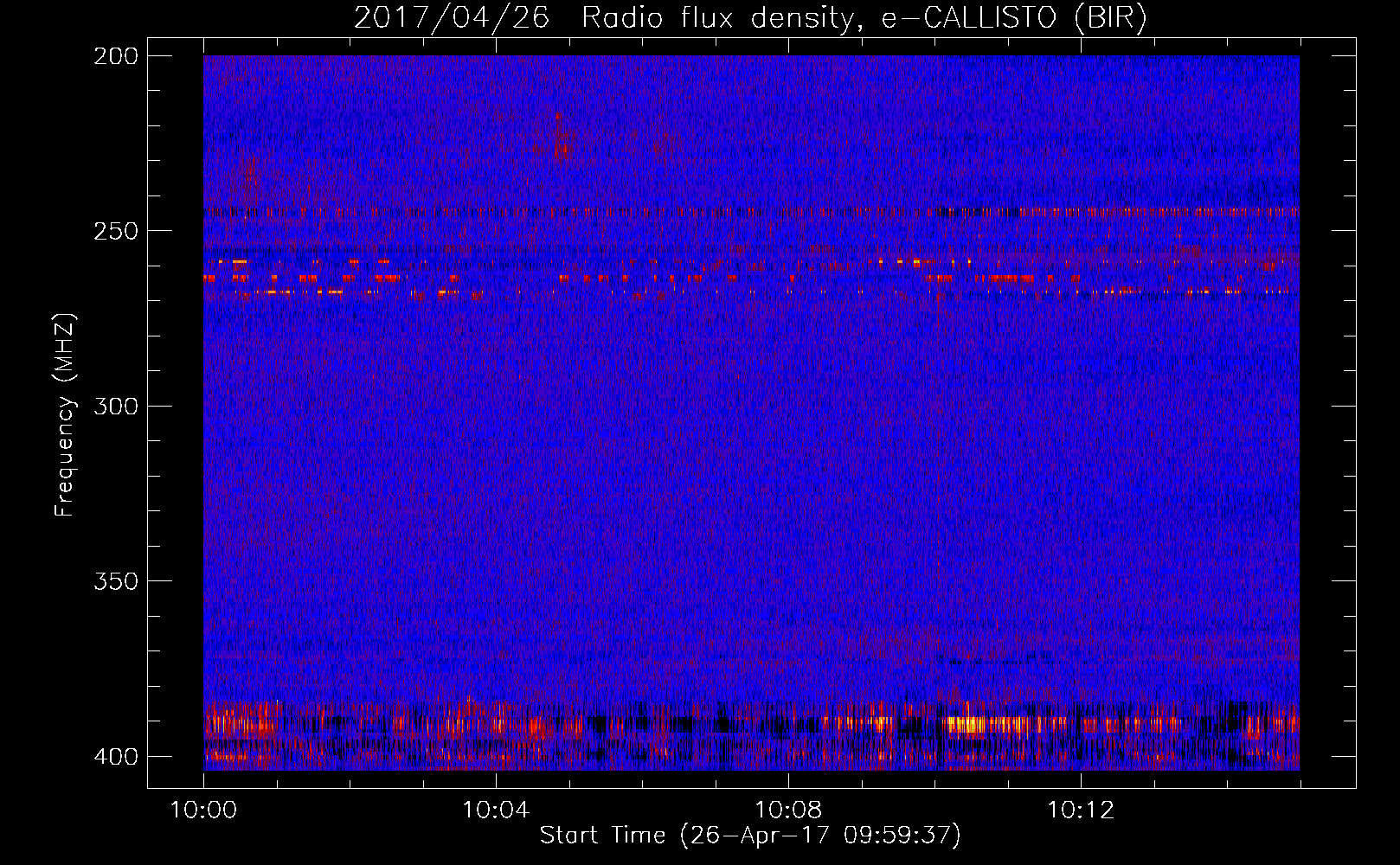Click the red feature near 220 MHz at 10:05
The height and width of the screenshot is (865, 1400).
tap(561, 138)
